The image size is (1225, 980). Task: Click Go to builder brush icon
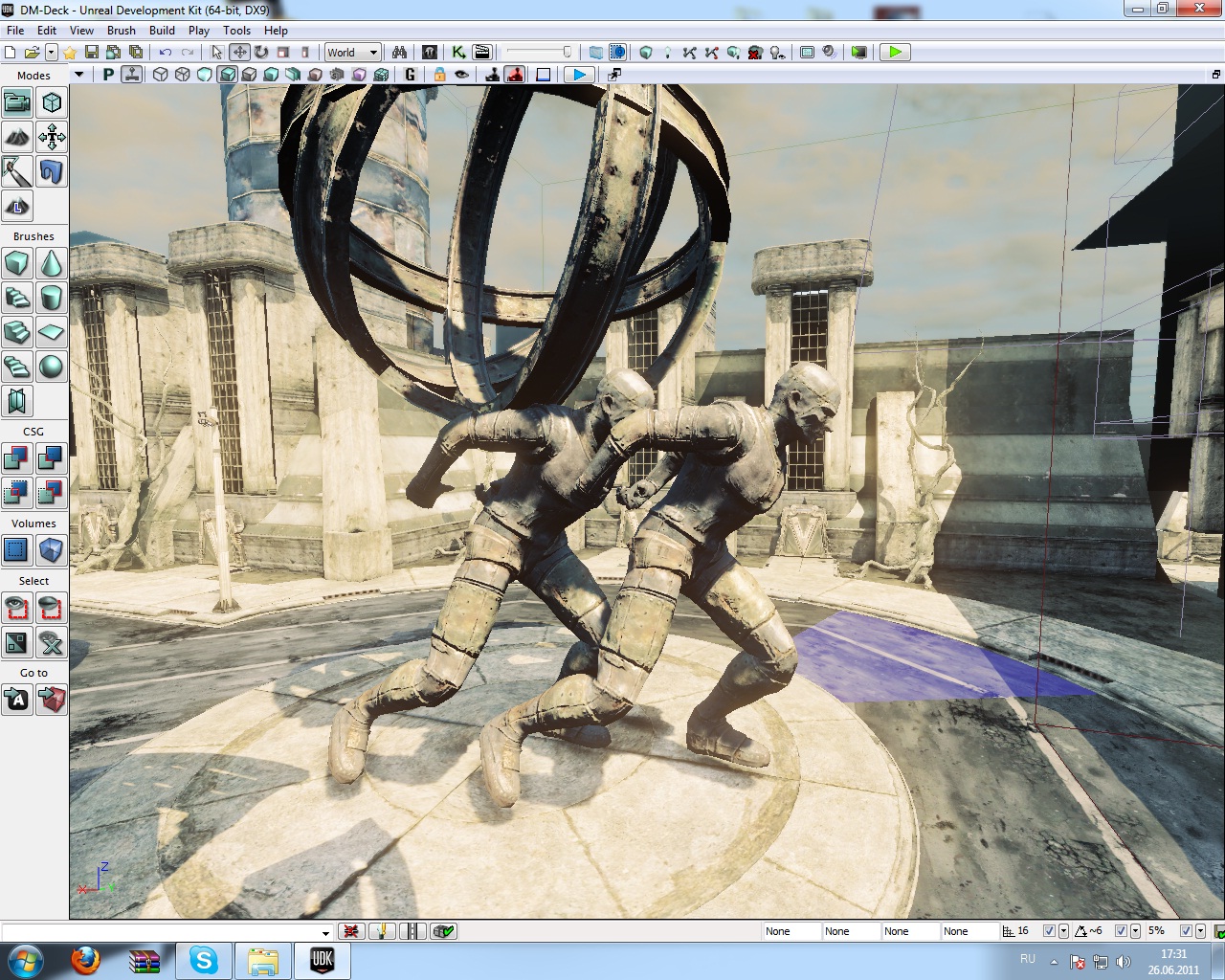click(52, 700)
